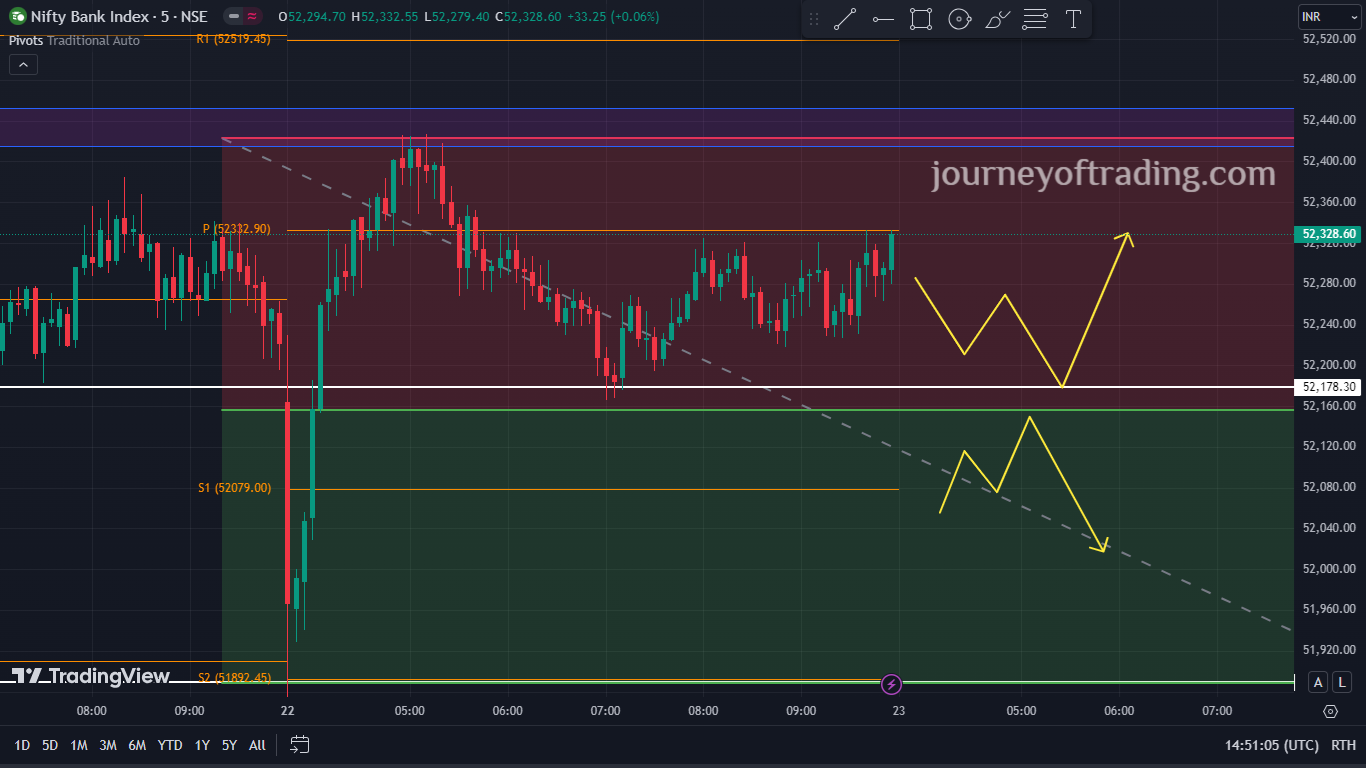Switch to the 5Y date range
Image resolution: width=1366 pixels, height=768 pixels.
click(229, 745)
